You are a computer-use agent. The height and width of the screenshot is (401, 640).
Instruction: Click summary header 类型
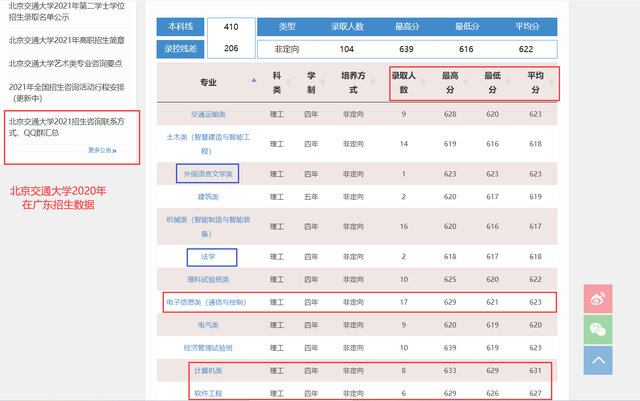287,27
